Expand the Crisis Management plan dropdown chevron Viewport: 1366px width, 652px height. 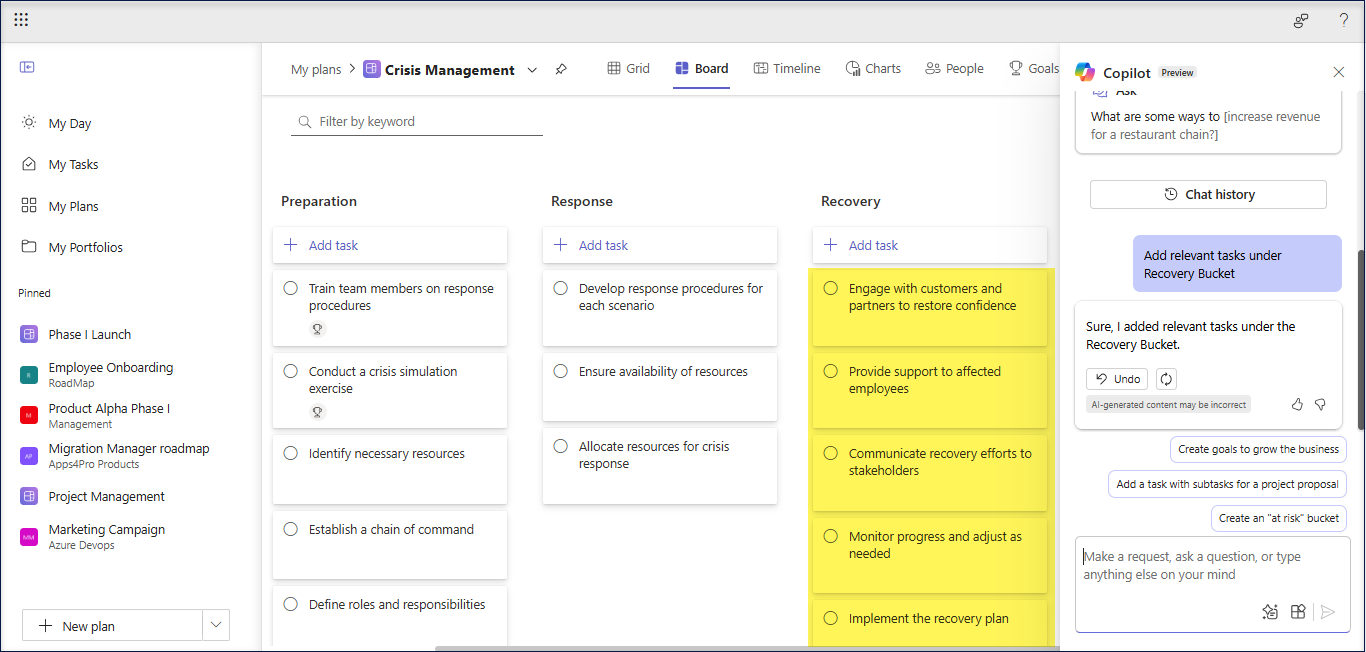click(532, 70)
